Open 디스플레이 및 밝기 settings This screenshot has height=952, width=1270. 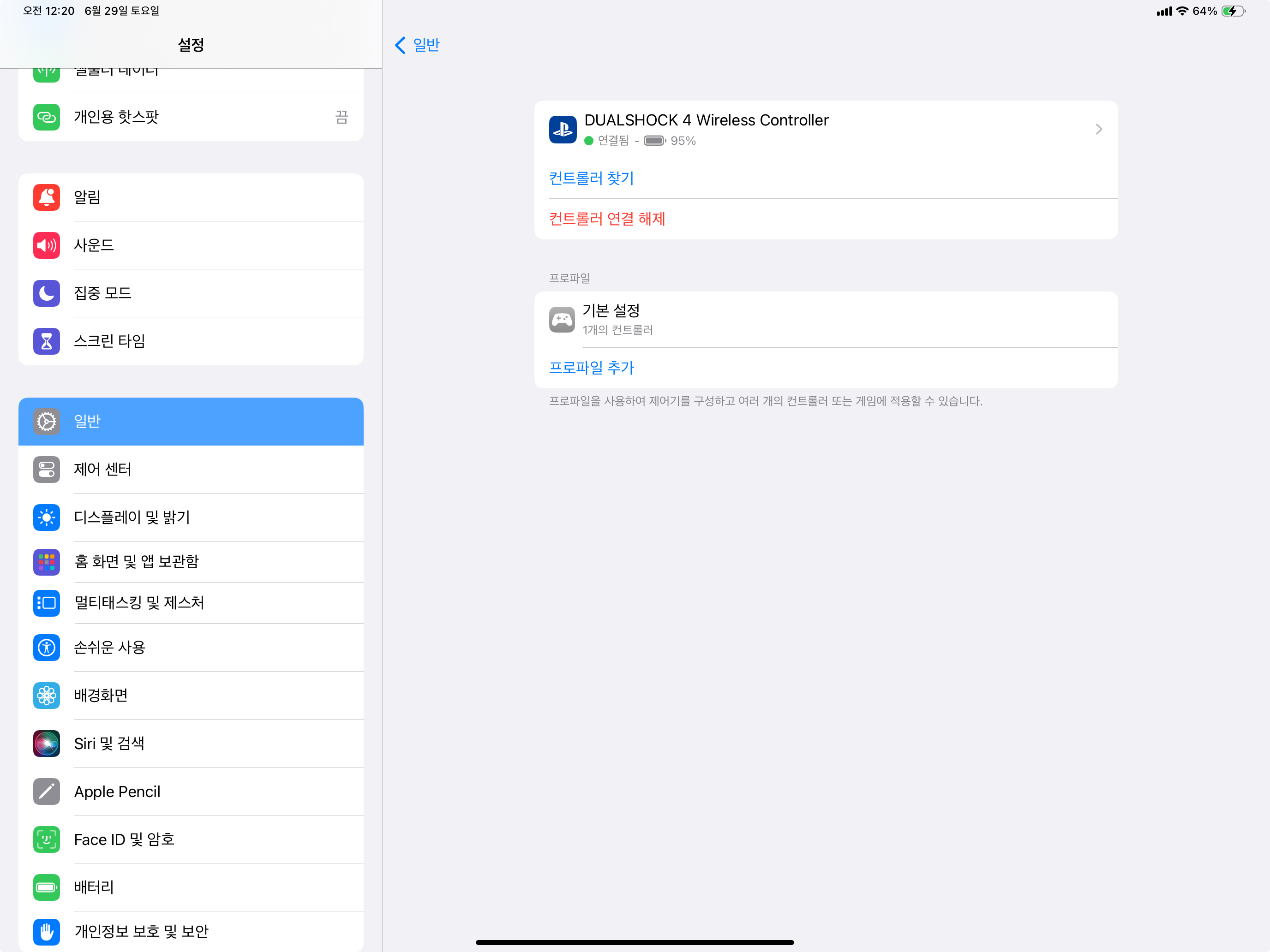191,518
